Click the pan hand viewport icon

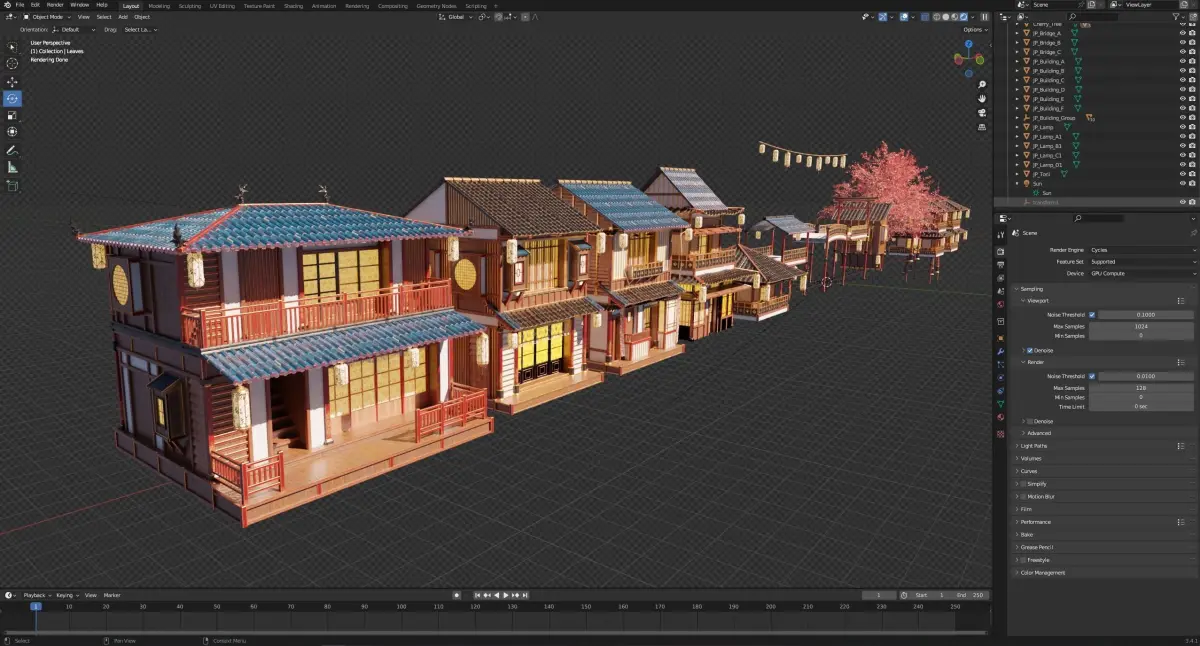pos(982,99)
